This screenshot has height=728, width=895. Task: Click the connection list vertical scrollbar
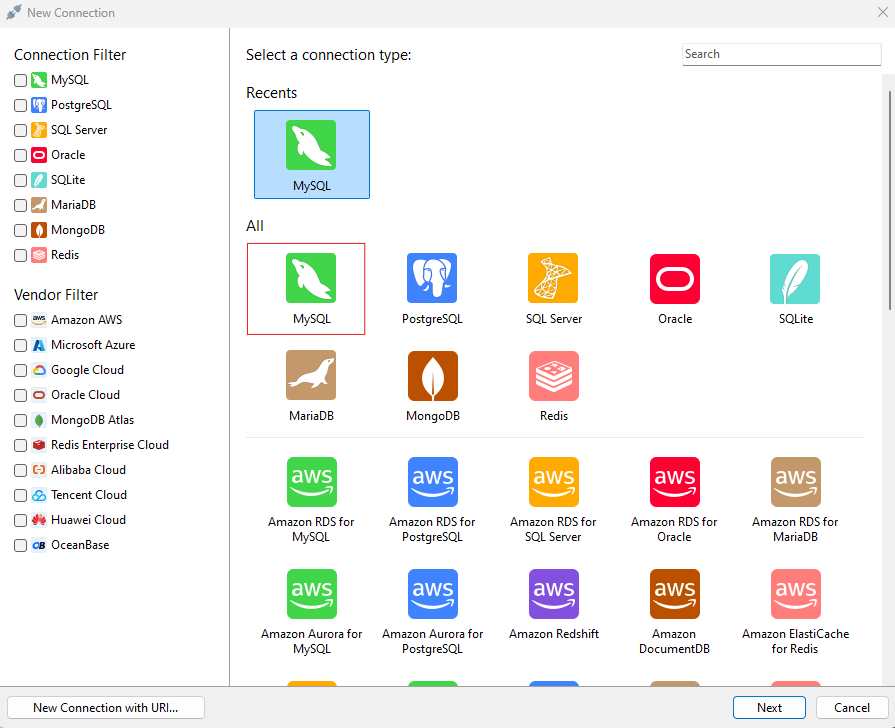[890, 200]
